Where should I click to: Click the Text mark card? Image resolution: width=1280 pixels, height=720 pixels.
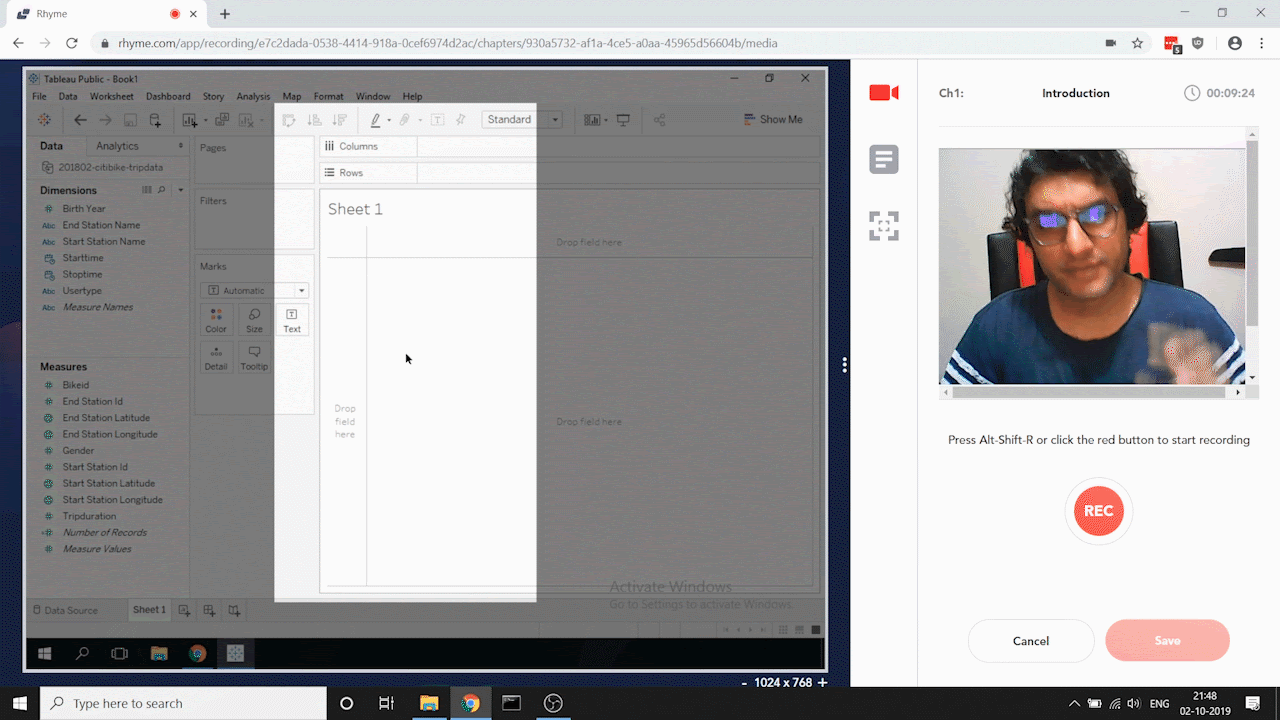[292, 320]
